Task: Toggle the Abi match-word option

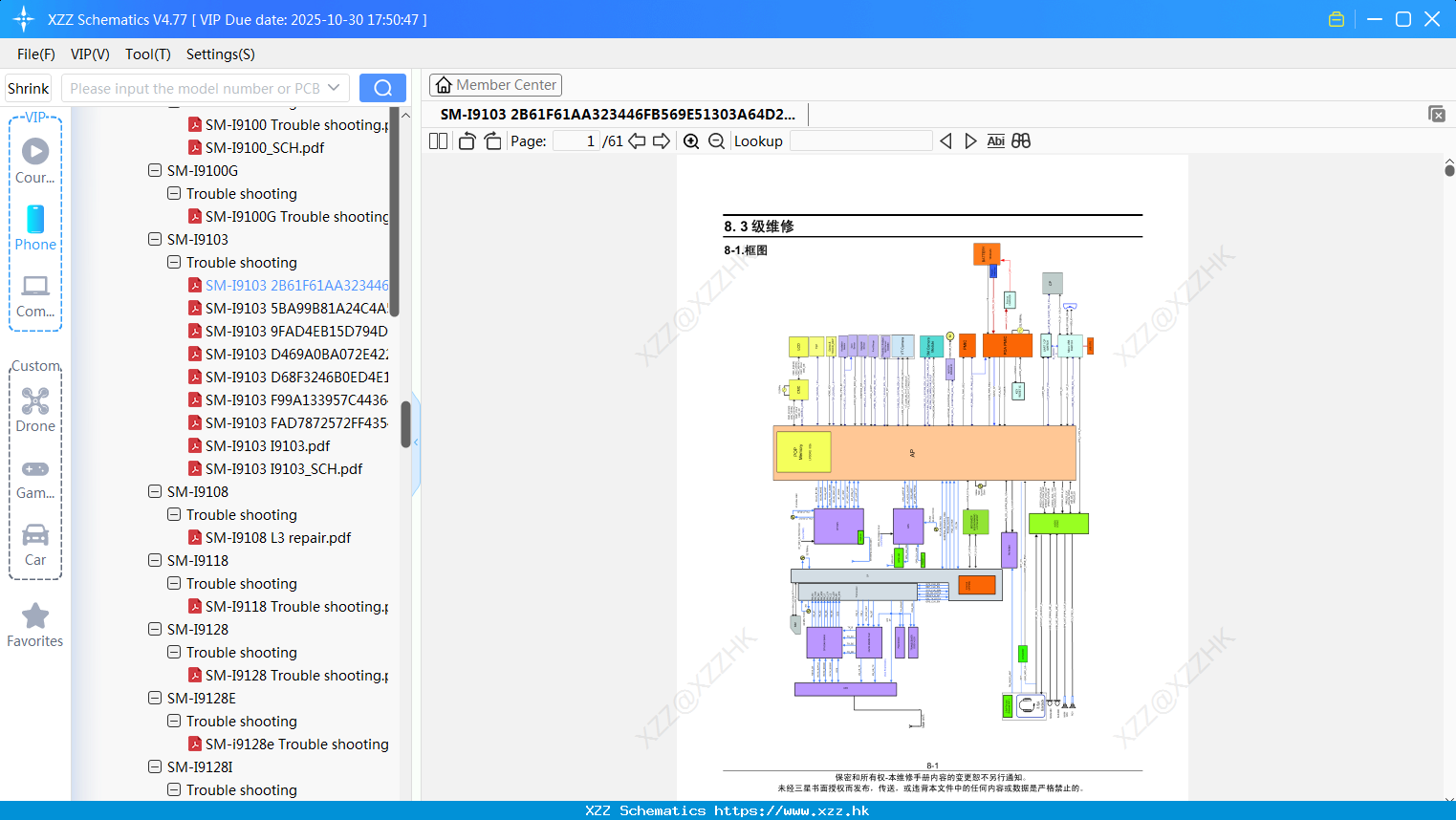Action: pos(995,140)
